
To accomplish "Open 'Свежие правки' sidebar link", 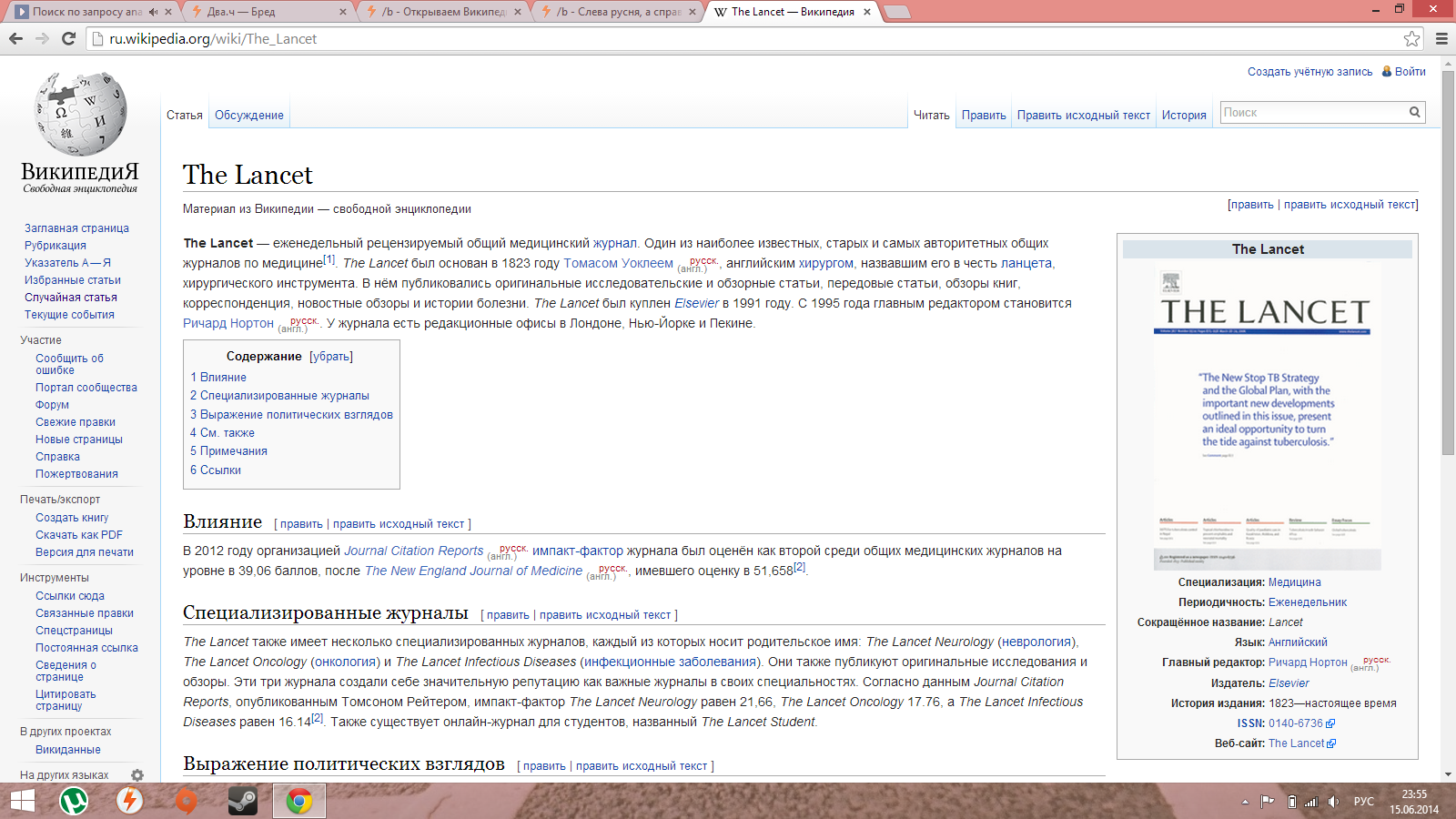I will 76,422.
